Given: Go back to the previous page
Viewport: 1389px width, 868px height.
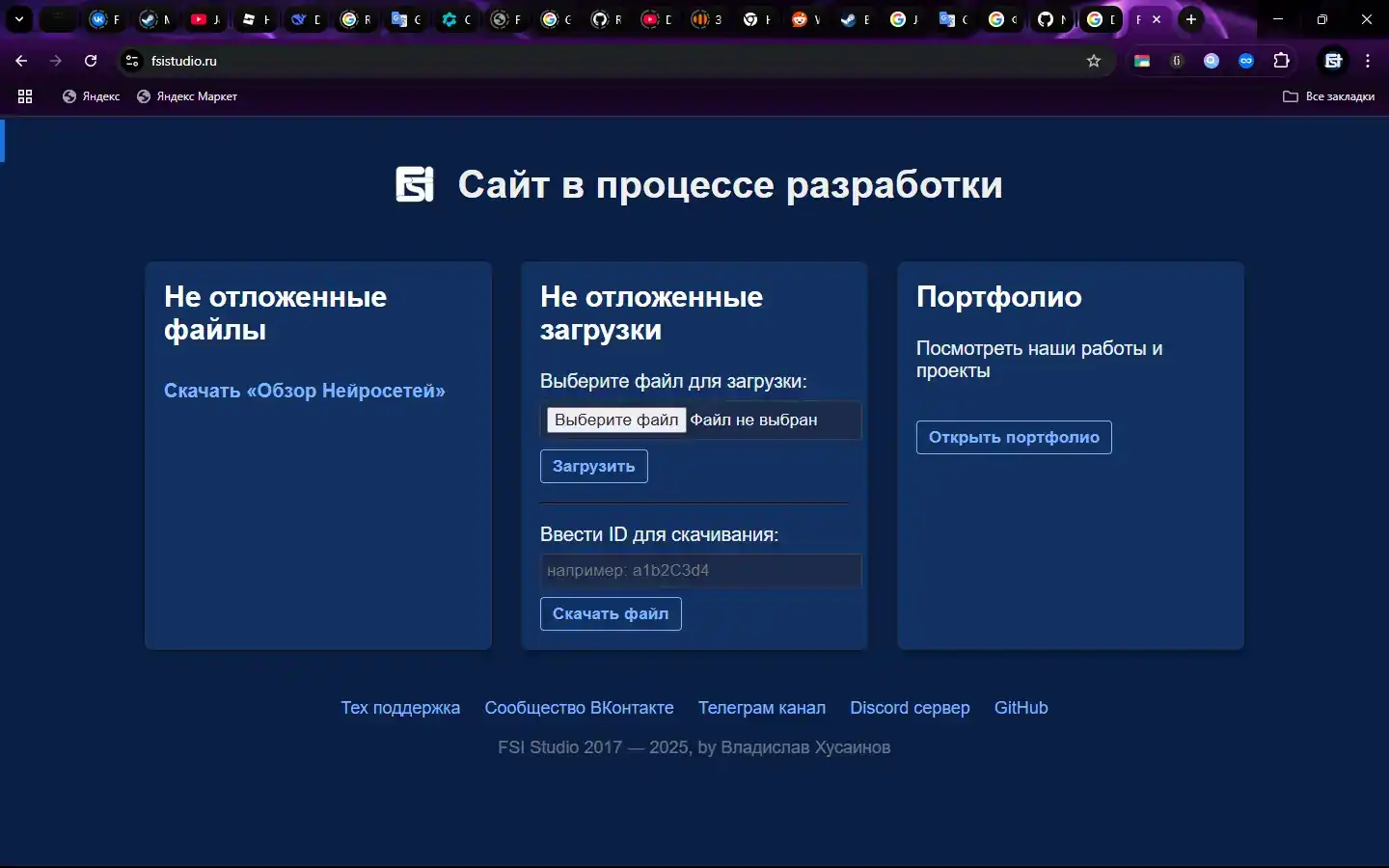Looking at the screenshot, I should (21, 61).
